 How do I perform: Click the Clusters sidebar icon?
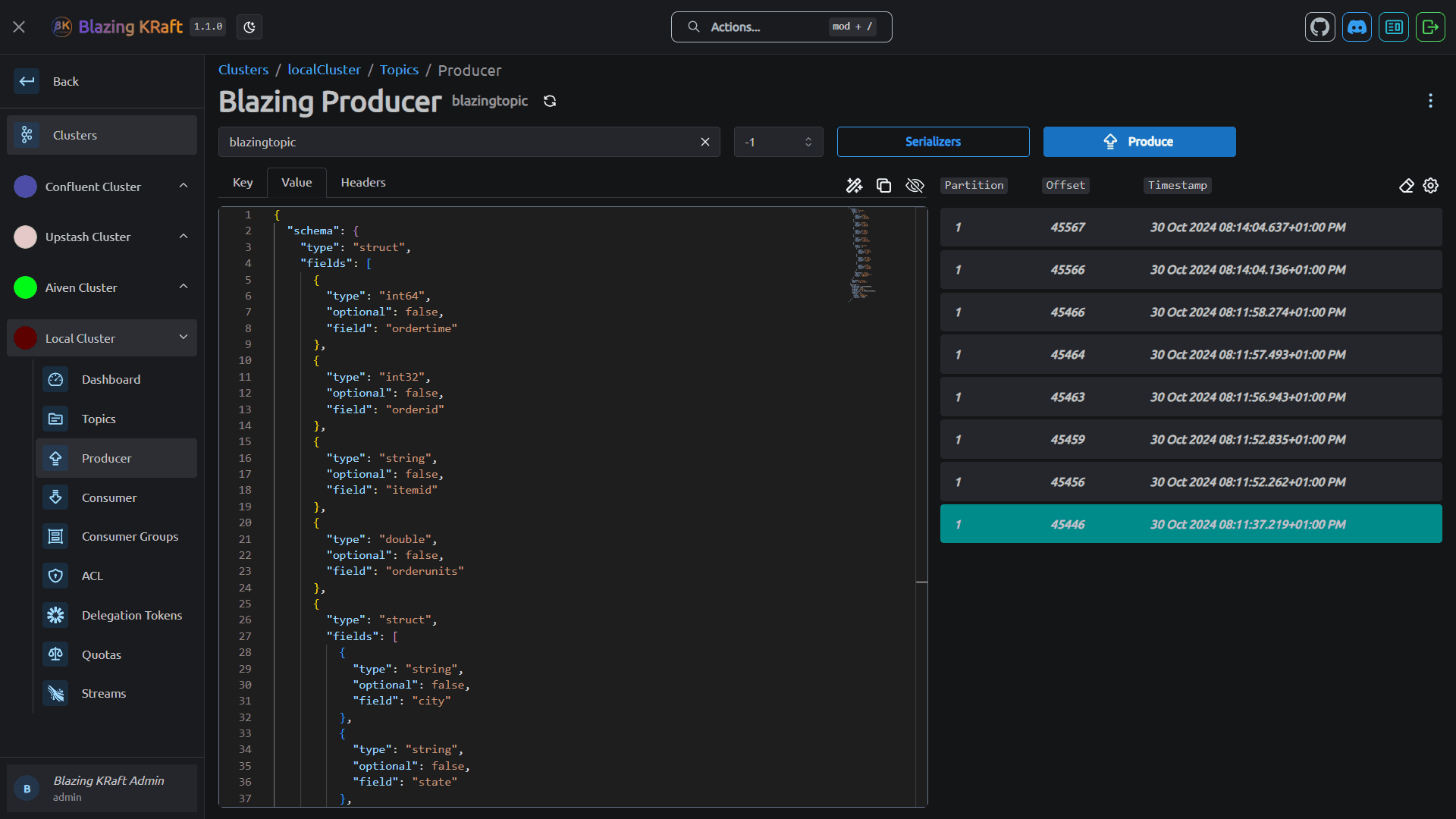[x=27, y=135]
